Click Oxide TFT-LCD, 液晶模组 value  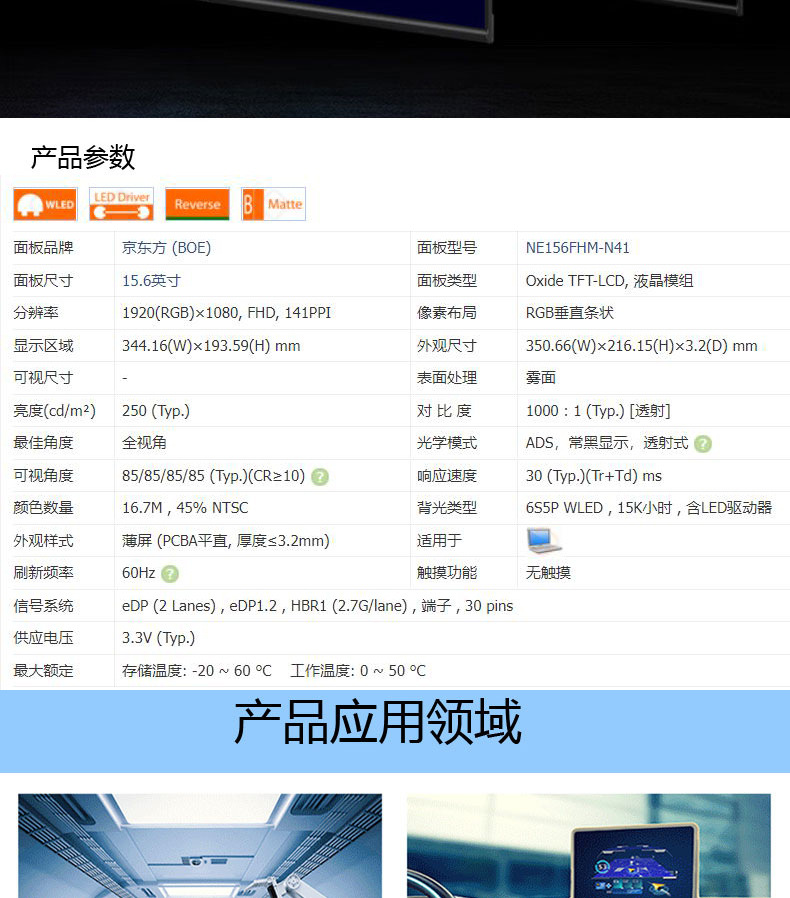[610, 281]
